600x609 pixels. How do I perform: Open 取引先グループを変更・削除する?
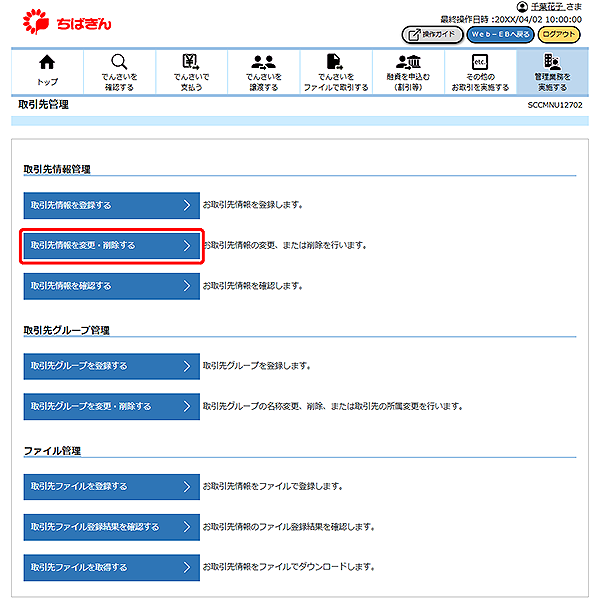point(111,406)
